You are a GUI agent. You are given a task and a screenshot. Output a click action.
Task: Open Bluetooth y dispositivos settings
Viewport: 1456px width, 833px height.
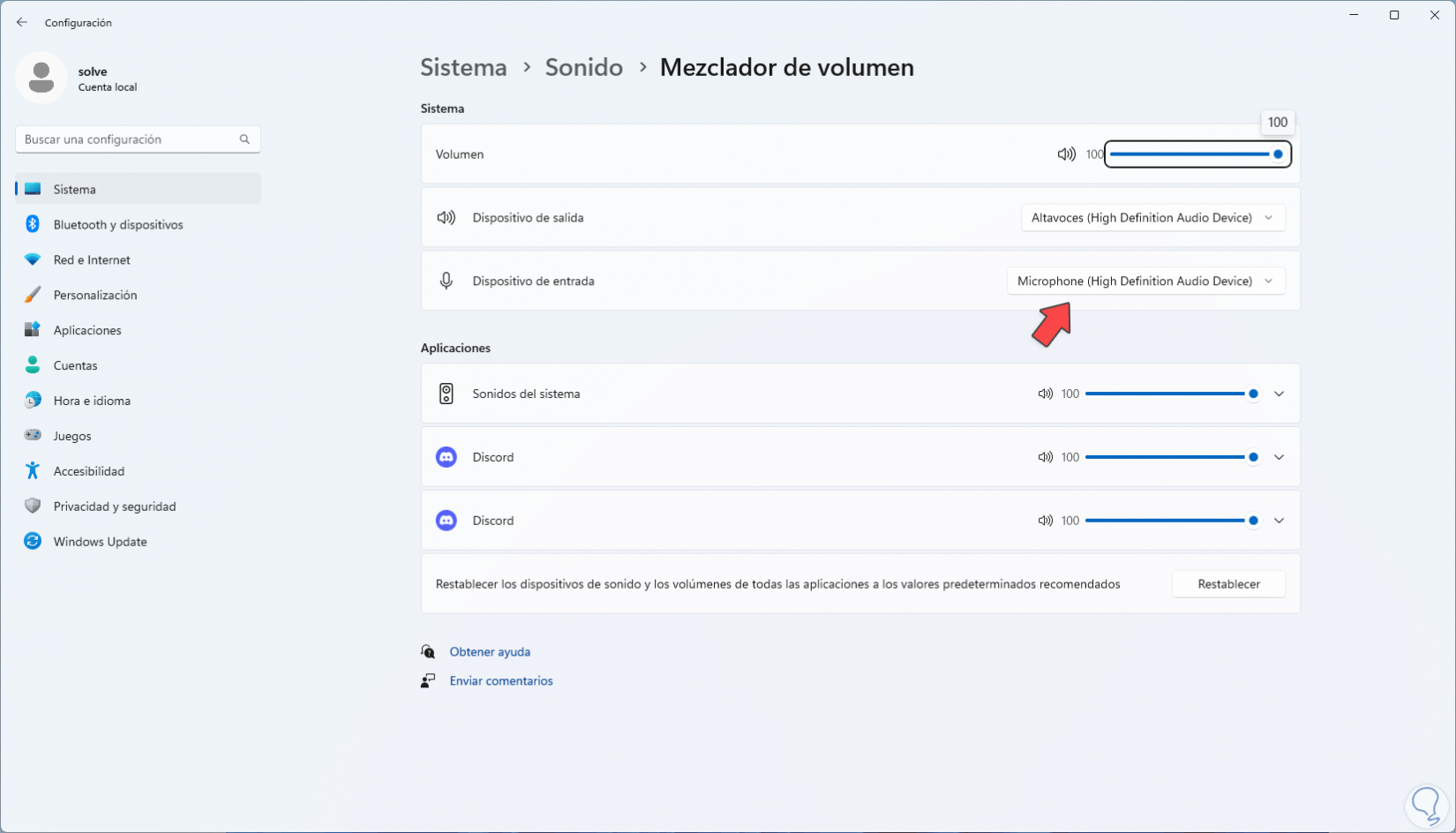click(118, 225)
